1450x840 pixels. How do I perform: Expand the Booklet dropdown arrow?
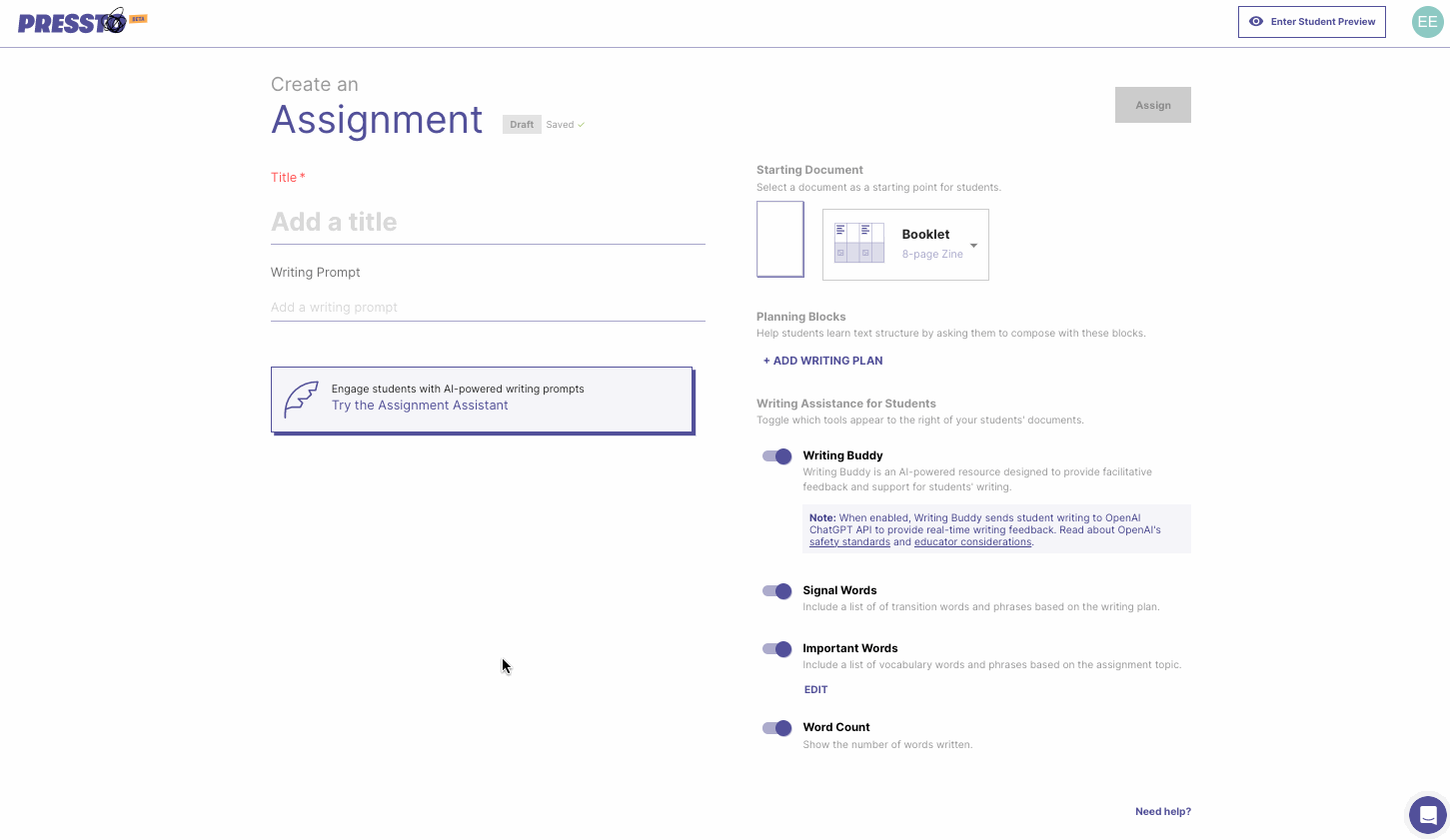[x=973, y=246]
